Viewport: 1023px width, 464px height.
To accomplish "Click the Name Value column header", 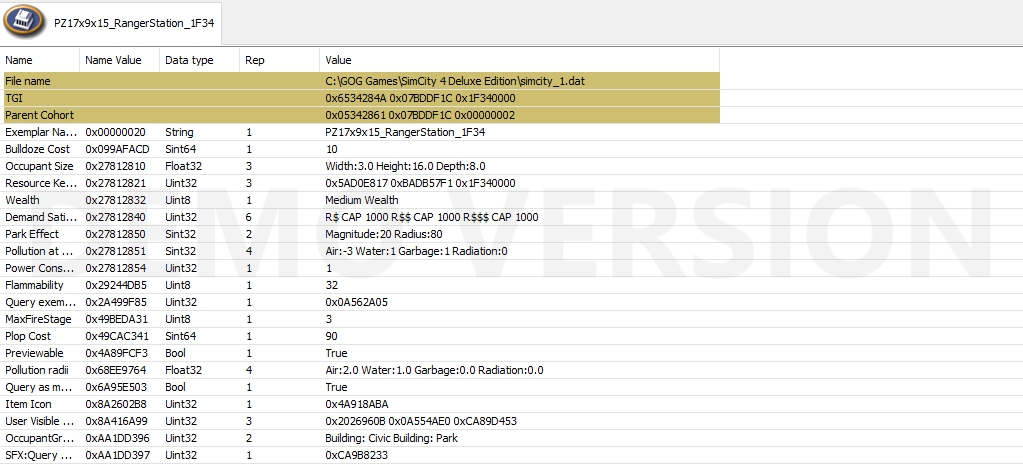I will coord(119,60).
